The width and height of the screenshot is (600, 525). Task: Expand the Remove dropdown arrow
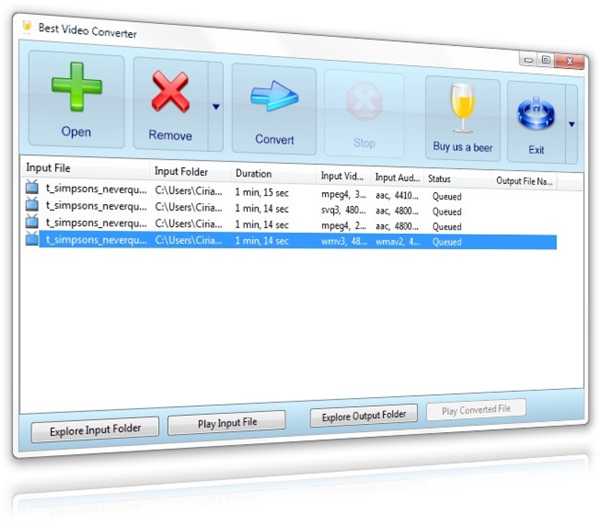[x=216, y=107]
